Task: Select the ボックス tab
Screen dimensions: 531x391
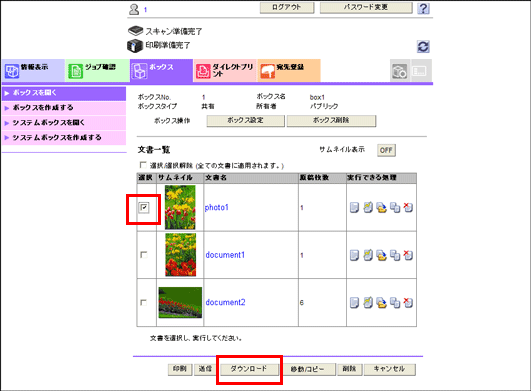Action: tap(162, 70)
